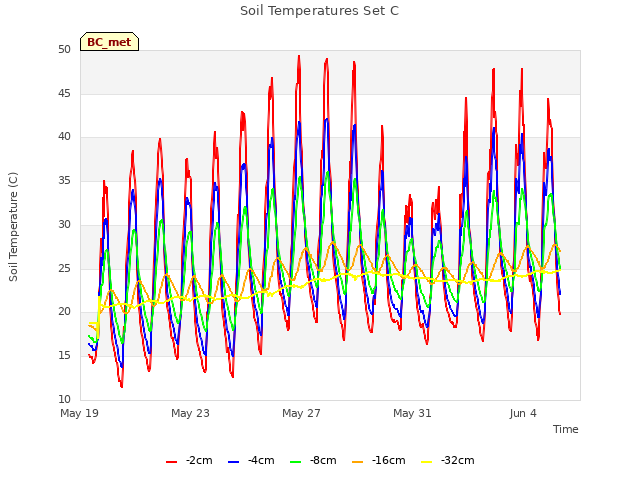
Task: Click the blue -4cm legend color marker
Action: 233,462
